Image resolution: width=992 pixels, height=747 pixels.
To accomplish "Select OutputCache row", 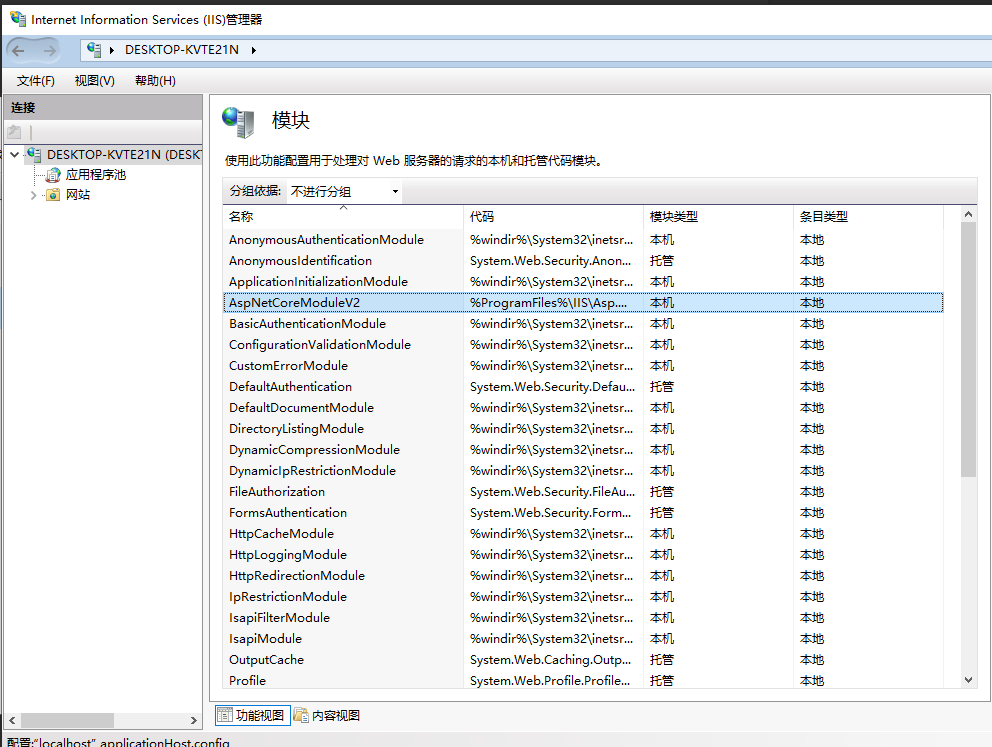I will pyautogui.click(x=583, y=660).
